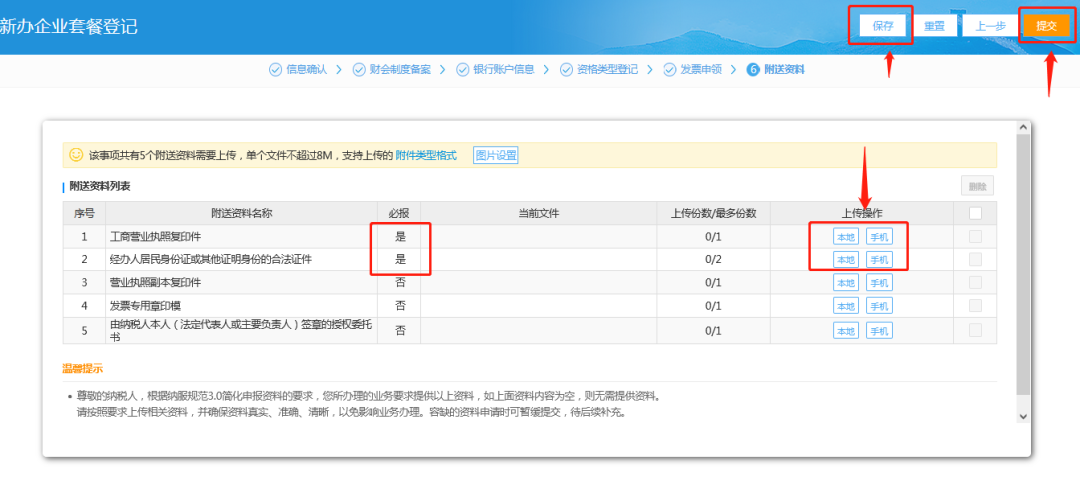The width and height of the screenshot is (1080, 485).
Task: Tick checkbox for 经办人居民身份证 row
Action: (975, 260)
